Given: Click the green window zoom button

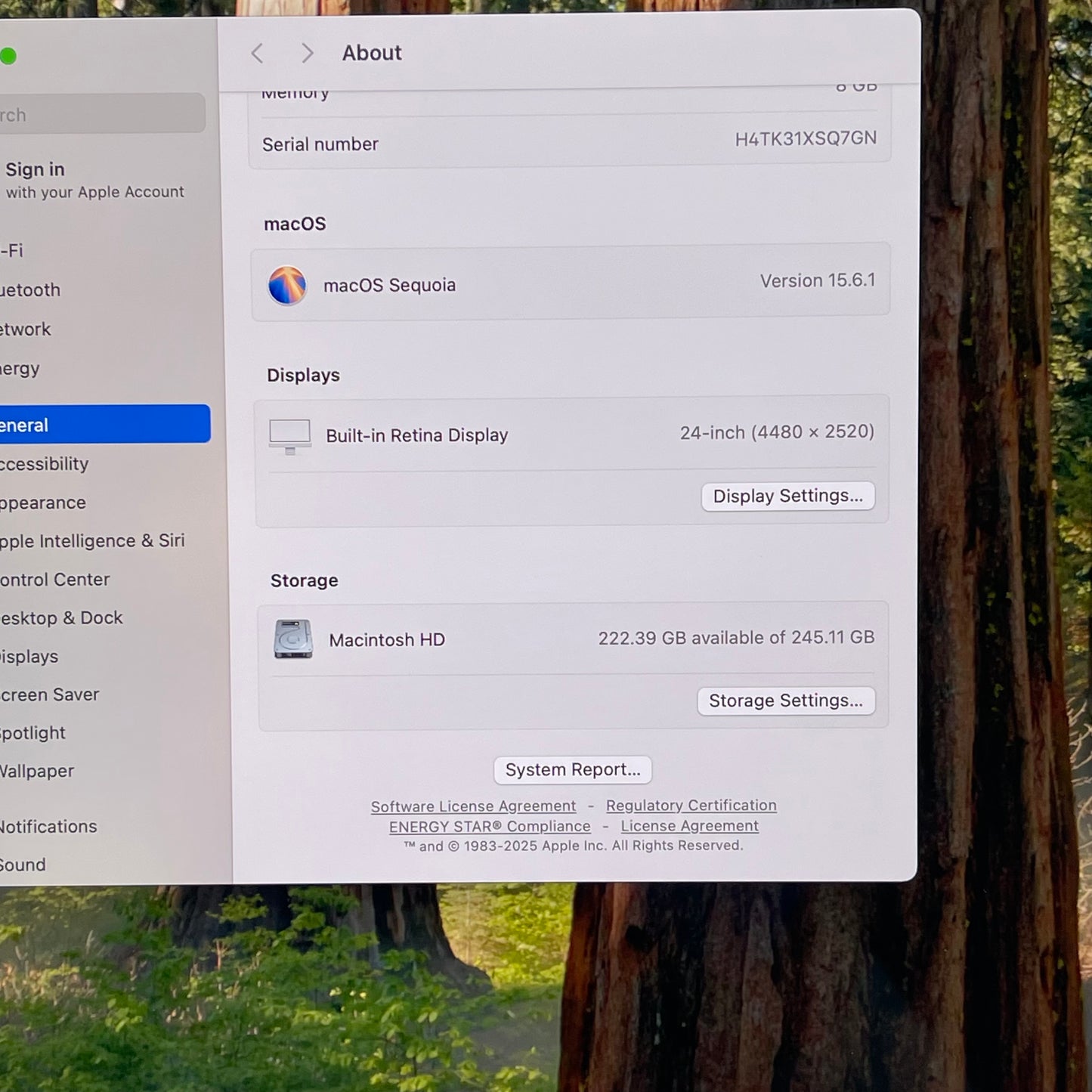Looking at the screenshot, I should [8, 57].
